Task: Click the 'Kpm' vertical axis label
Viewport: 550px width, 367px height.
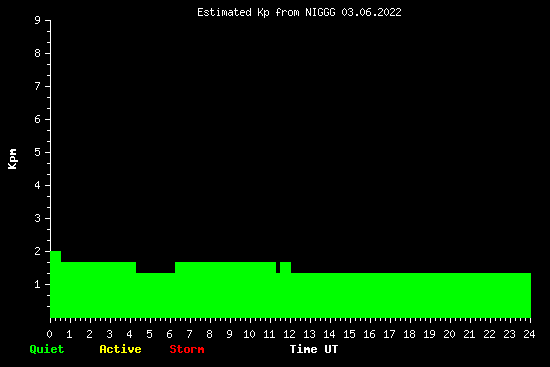Action: (x=13, y=159)
